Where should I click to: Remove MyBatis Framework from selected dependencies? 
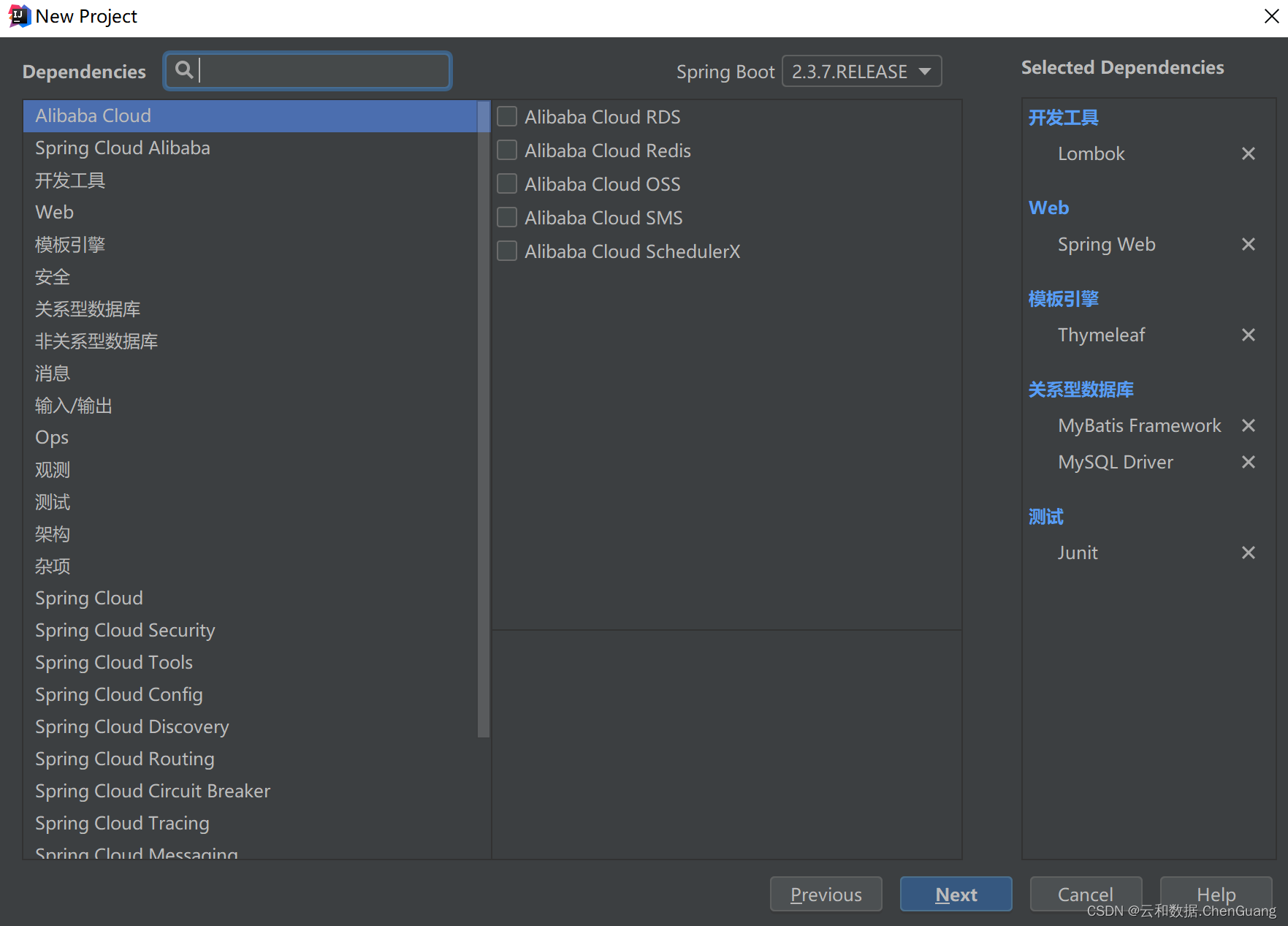(x=1248, y=425)
